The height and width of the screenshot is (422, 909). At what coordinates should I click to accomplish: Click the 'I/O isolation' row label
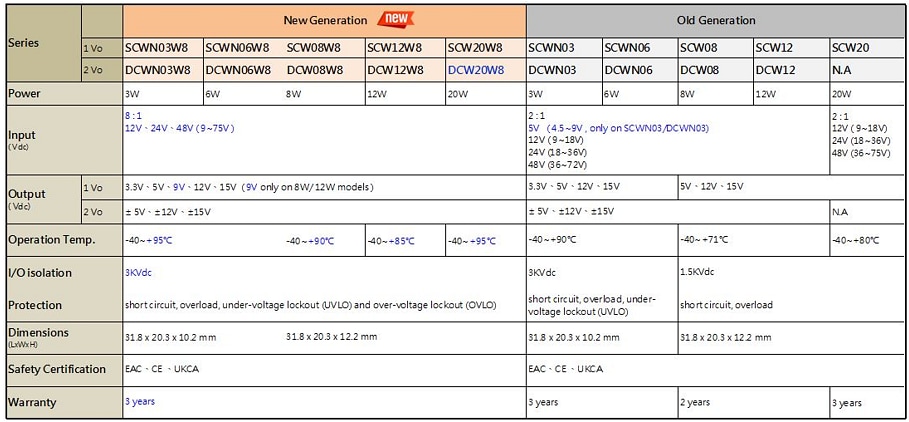pyautogui.click(x=40, y=273)
